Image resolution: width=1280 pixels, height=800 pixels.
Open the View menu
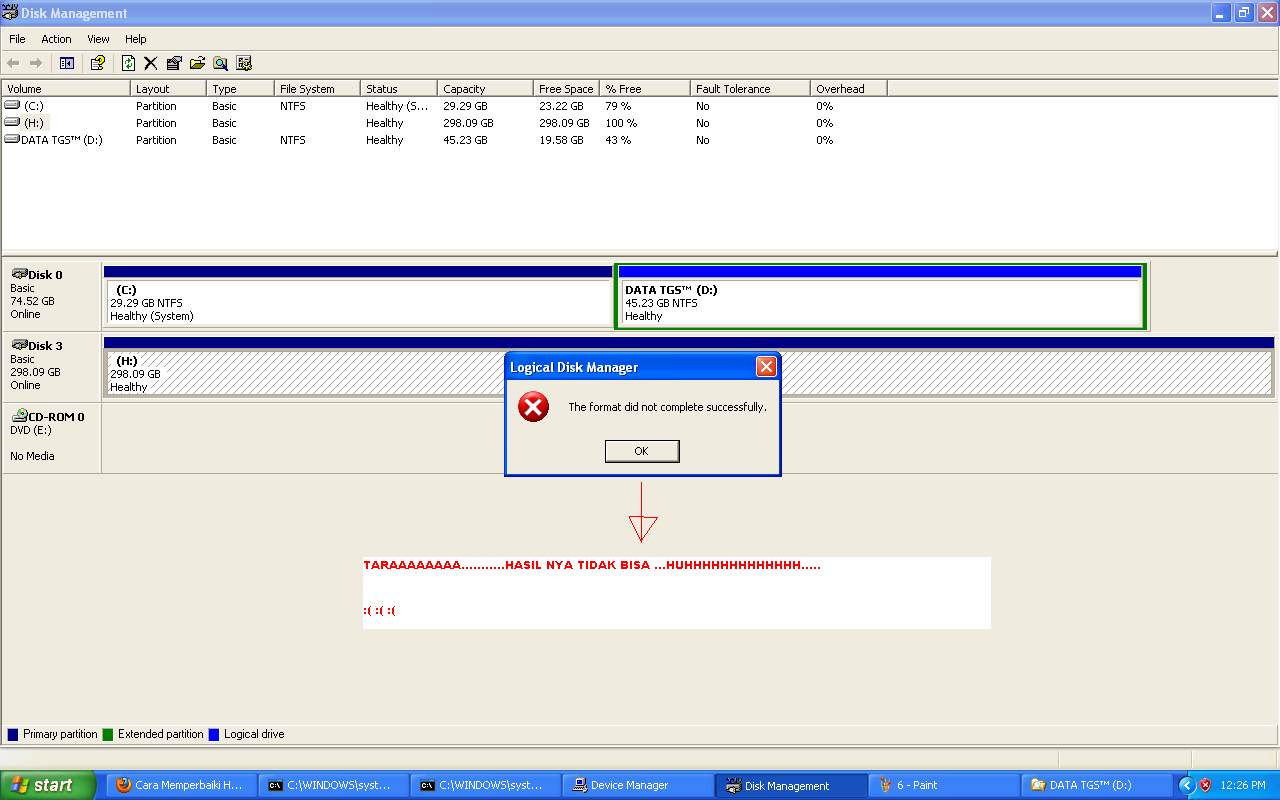coord(97,39)
